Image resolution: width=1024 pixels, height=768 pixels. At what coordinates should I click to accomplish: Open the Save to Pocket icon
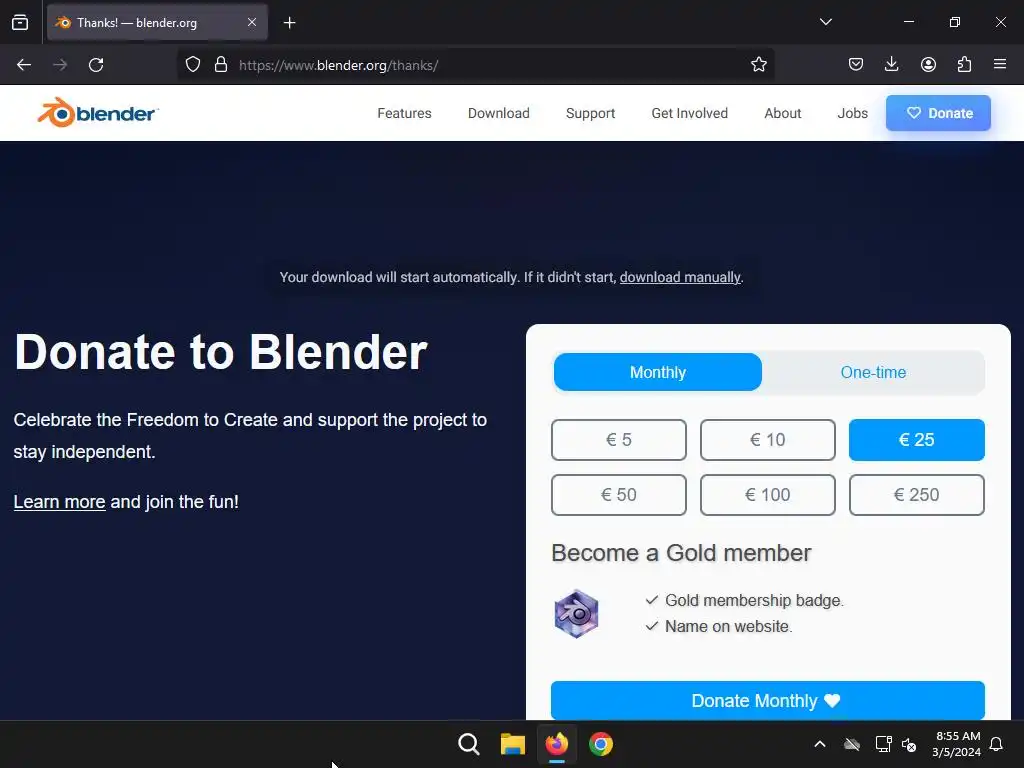click(x=856, y=65)
